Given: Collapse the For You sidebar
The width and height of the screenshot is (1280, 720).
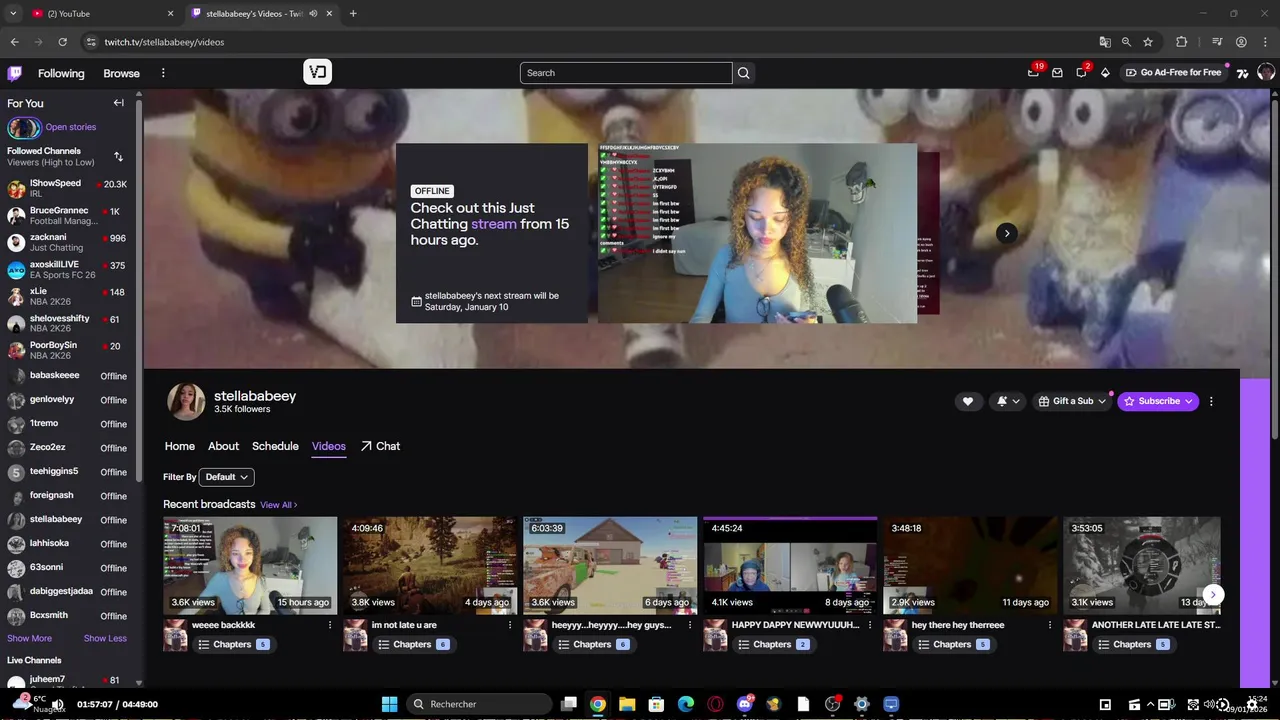Looking at the screenshot, I should [x=119, y=103].
